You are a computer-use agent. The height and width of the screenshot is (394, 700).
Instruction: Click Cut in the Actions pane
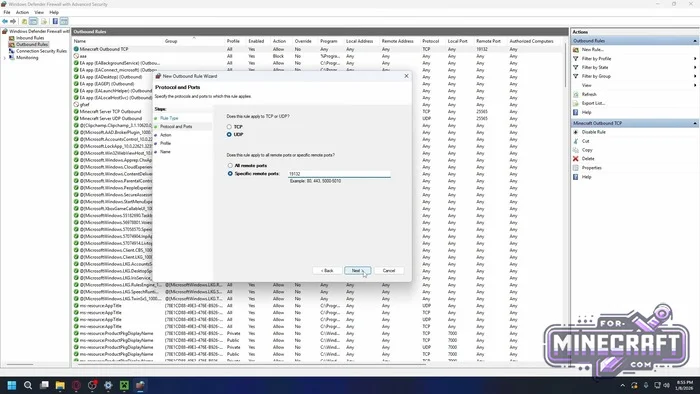(585, 141)
